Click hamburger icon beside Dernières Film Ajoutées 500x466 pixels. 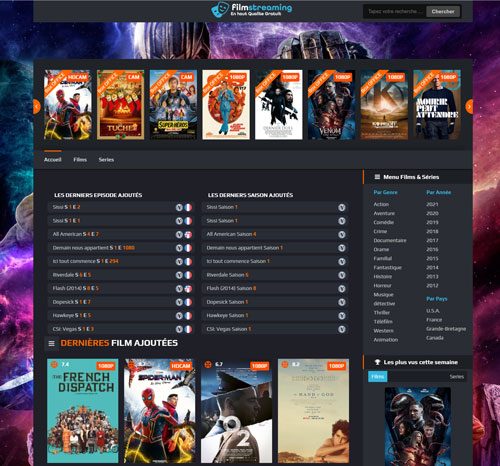pyautogui.click(x=52, y=343)
